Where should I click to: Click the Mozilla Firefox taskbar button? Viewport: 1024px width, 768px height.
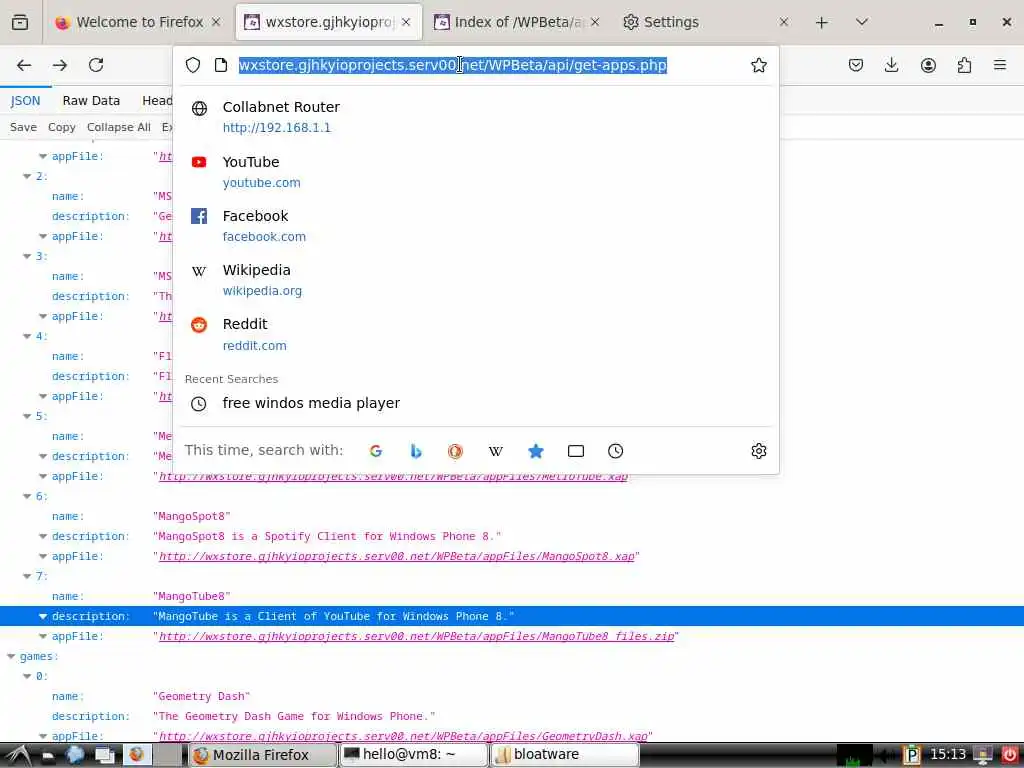pyautogui.click(x=263, y=755)
